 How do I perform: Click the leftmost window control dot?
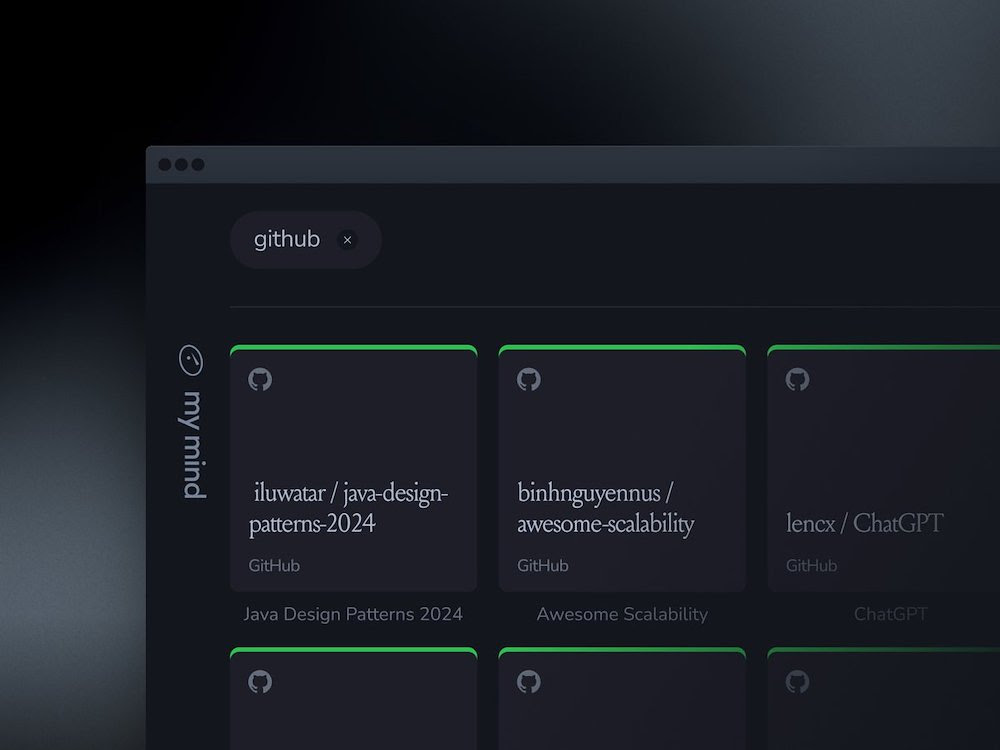tap(165, 165)
